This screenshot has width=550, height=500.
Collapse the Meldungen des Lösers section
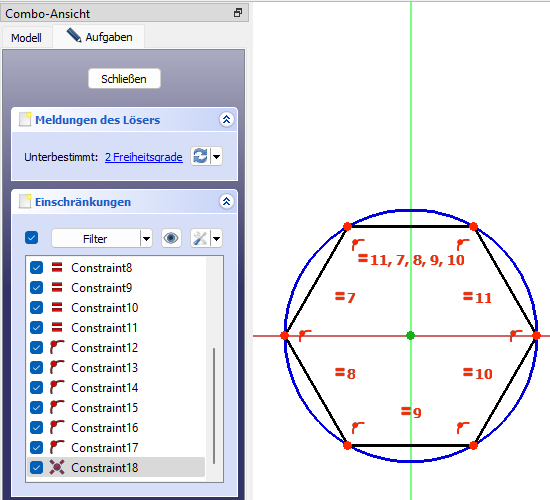(227, 120)
